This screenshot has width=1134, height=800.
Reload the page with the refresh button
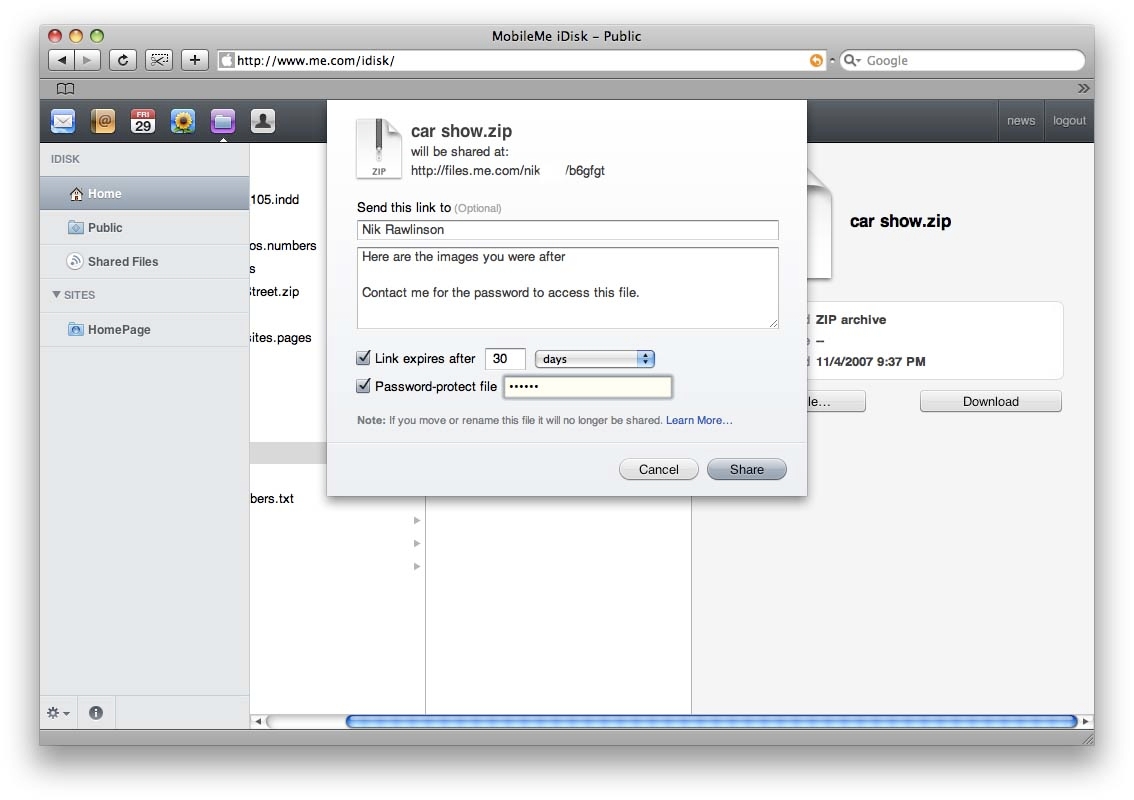pyautogui.click(x=123, y=60)
